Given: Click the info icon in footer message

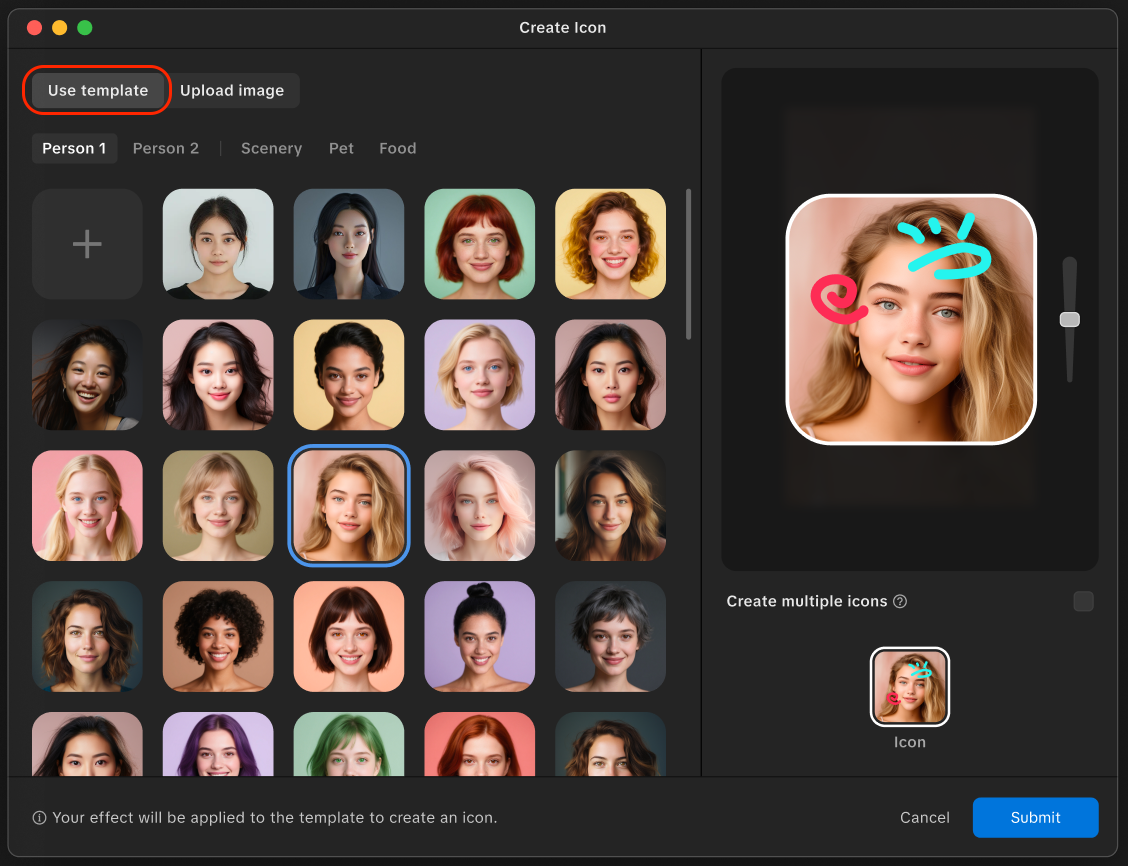Looking at the screenshot, I should point(39,818).
